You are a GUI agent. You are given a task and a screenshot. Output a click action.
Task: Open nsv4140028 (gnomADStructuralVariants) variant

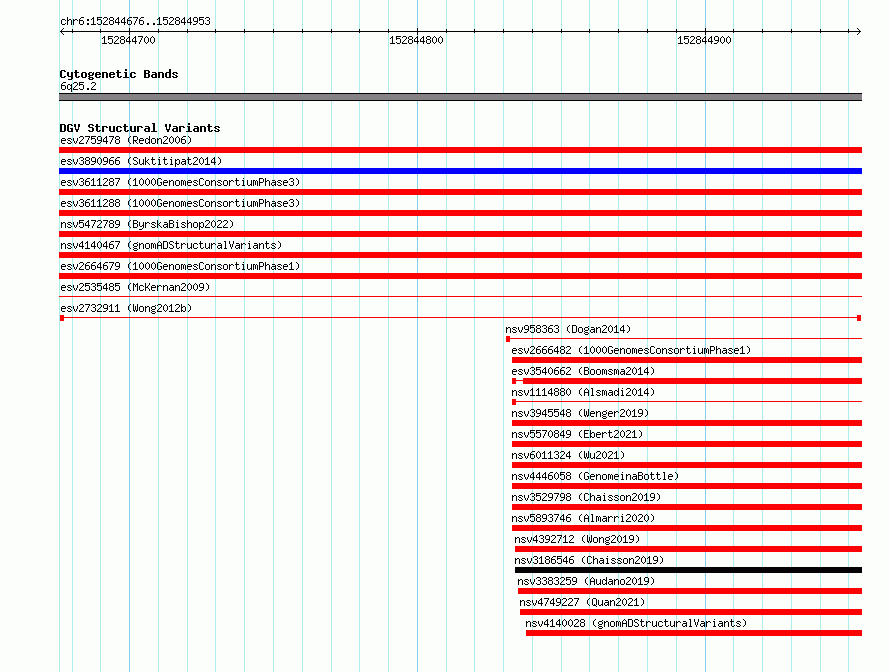click(636, 623)
